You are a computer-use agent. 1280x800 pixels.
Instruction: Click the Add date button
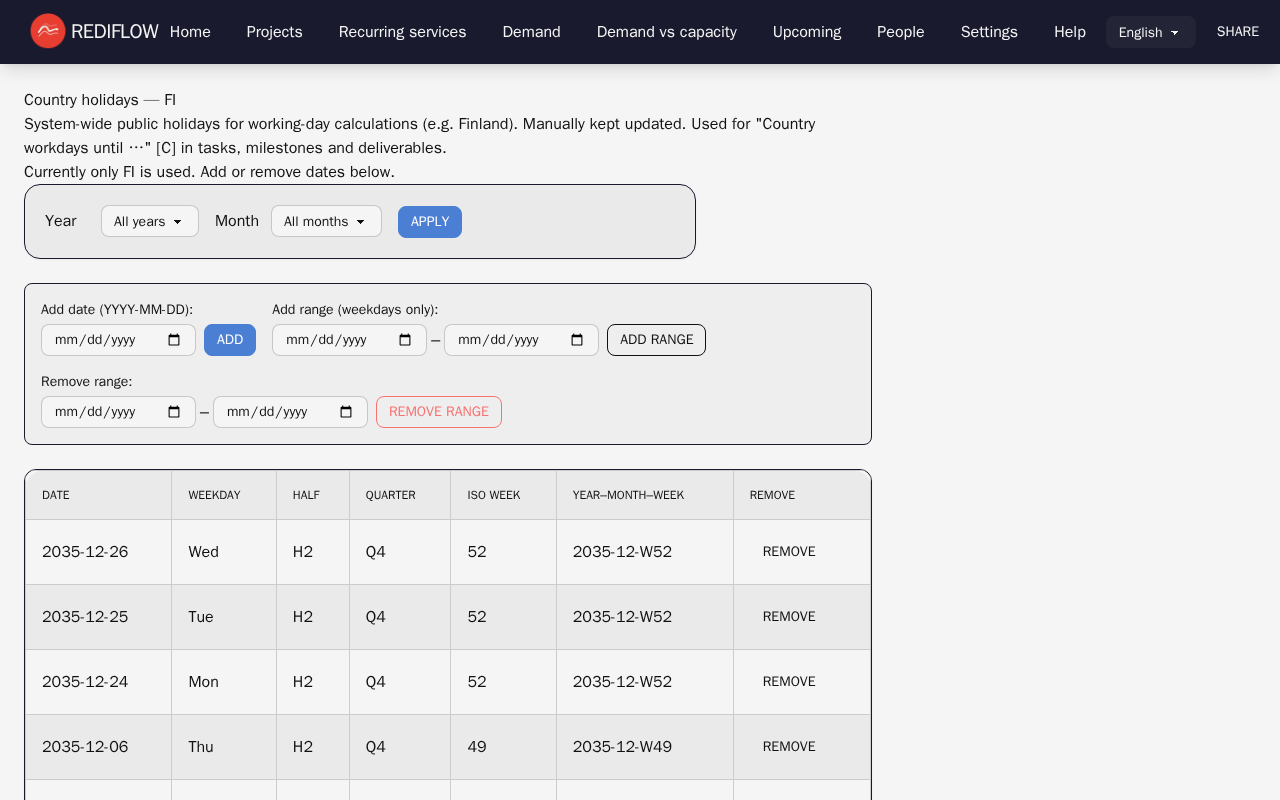(x=230, y=340)
